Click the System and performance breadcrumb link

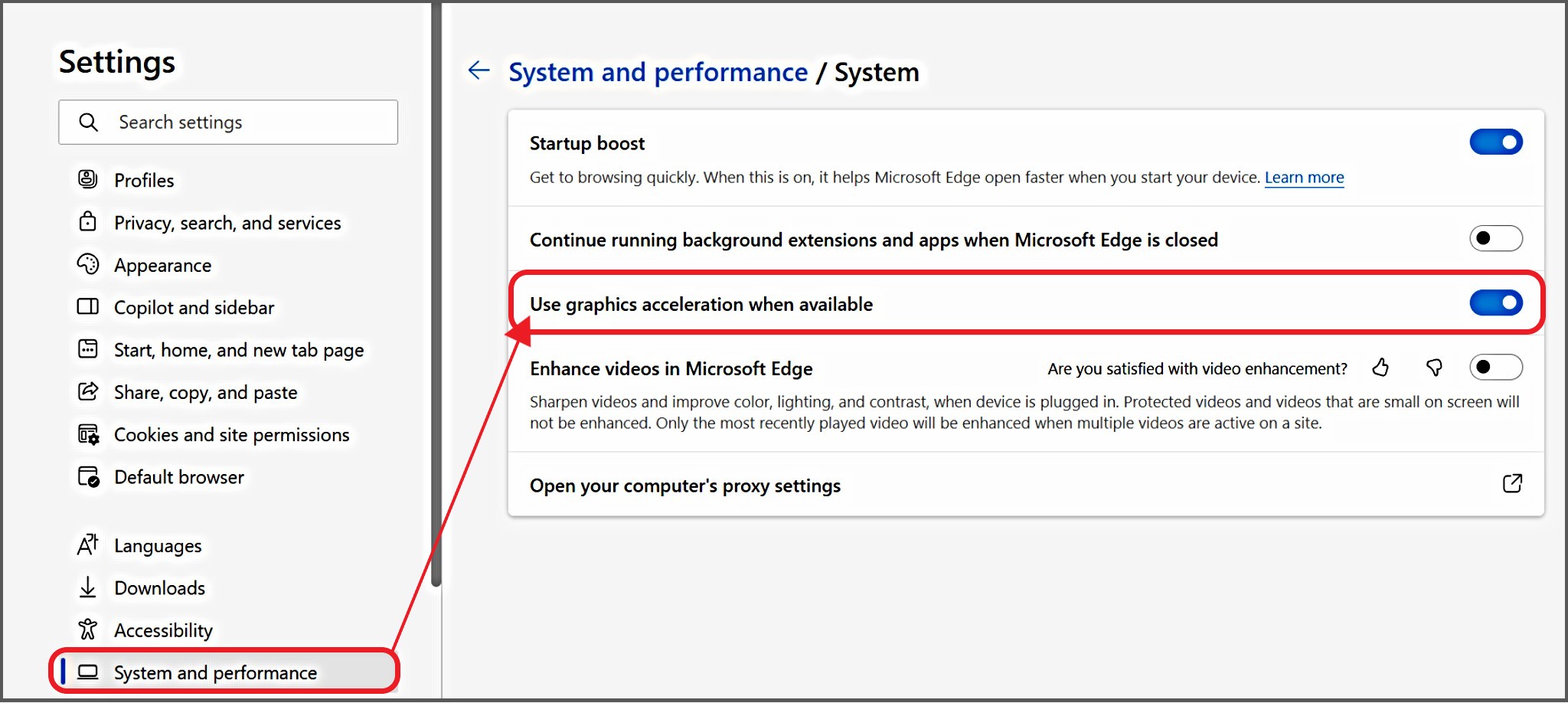click(x=658, y=72)
